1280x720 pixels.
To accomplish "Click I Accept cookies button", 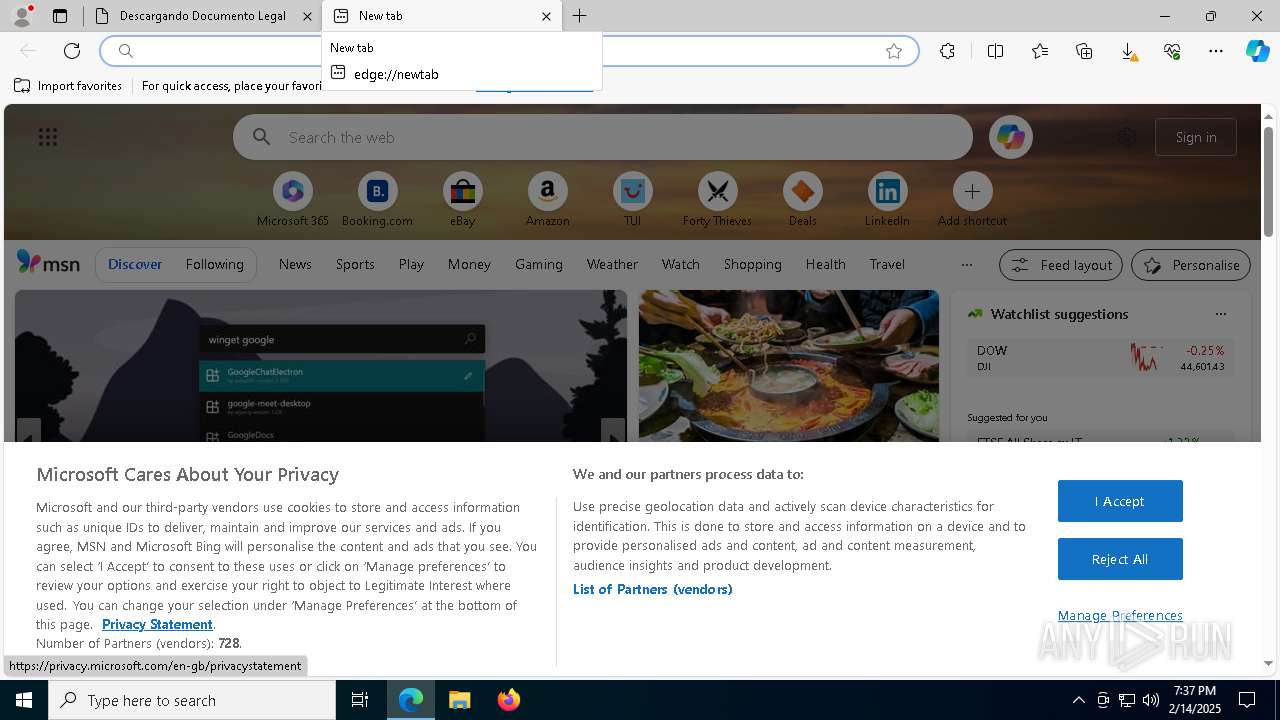I will point(1120,501).
